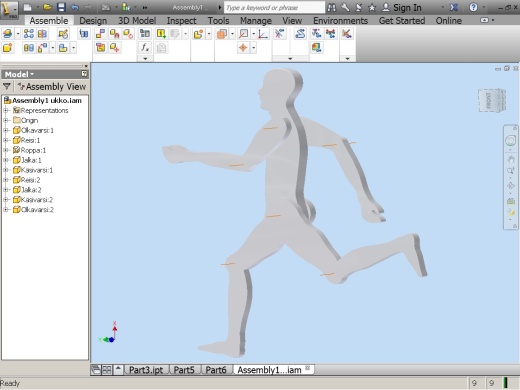The height and width of the screenshot is (390, 520).
Task: Open the fx Parameters tool
Action: click(x=145, y=48)
